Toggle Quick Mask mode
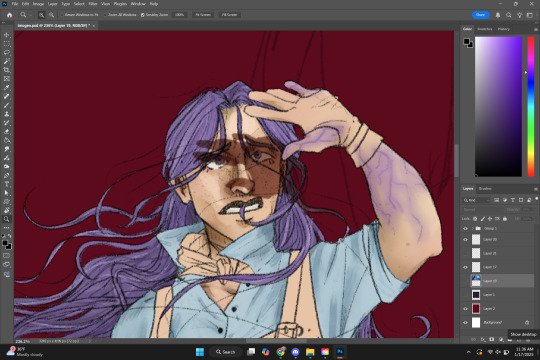The width and height of the screenshot is (540, 360). pos(7,256)
